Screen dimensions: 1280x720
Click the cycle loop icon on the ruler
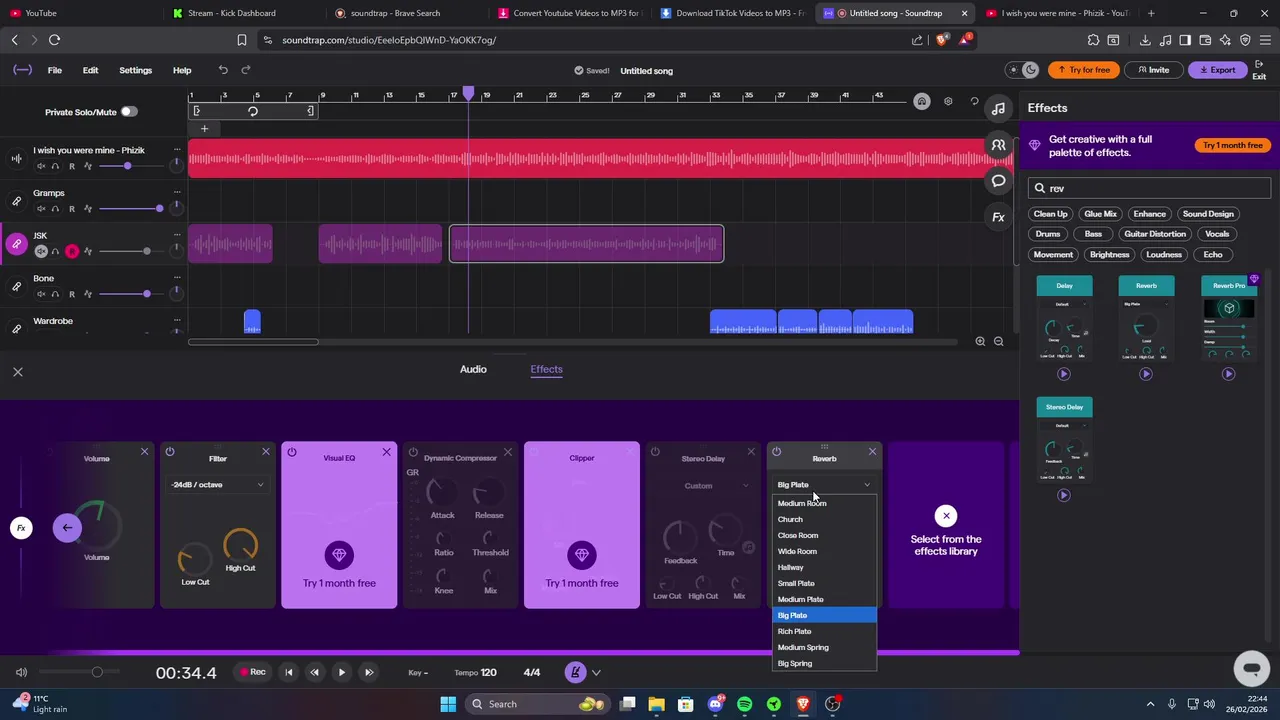(253, 111)
